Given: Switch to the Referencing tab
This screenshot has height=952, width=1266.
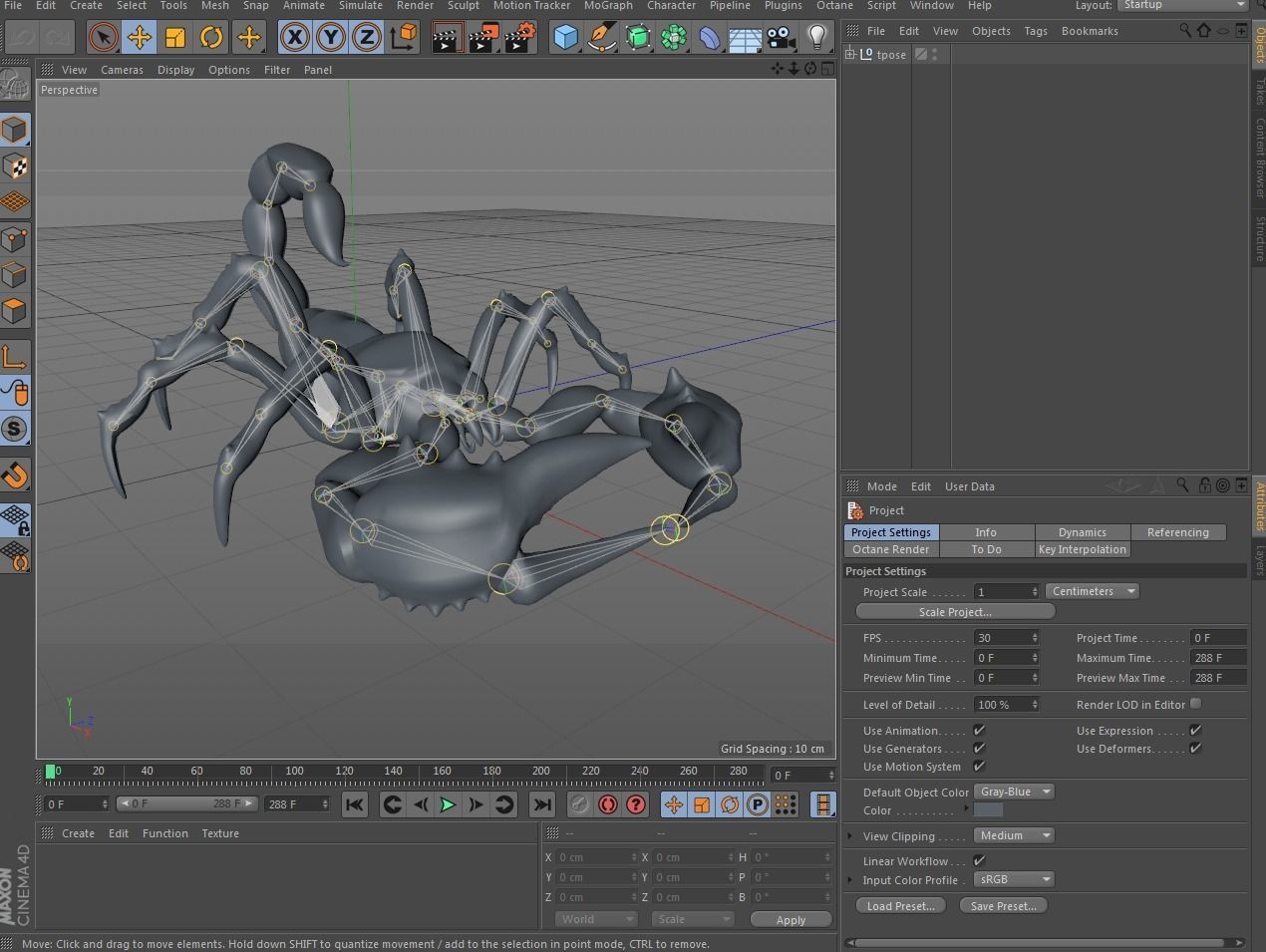Looking at the screenshot, I should point(1177,532).
